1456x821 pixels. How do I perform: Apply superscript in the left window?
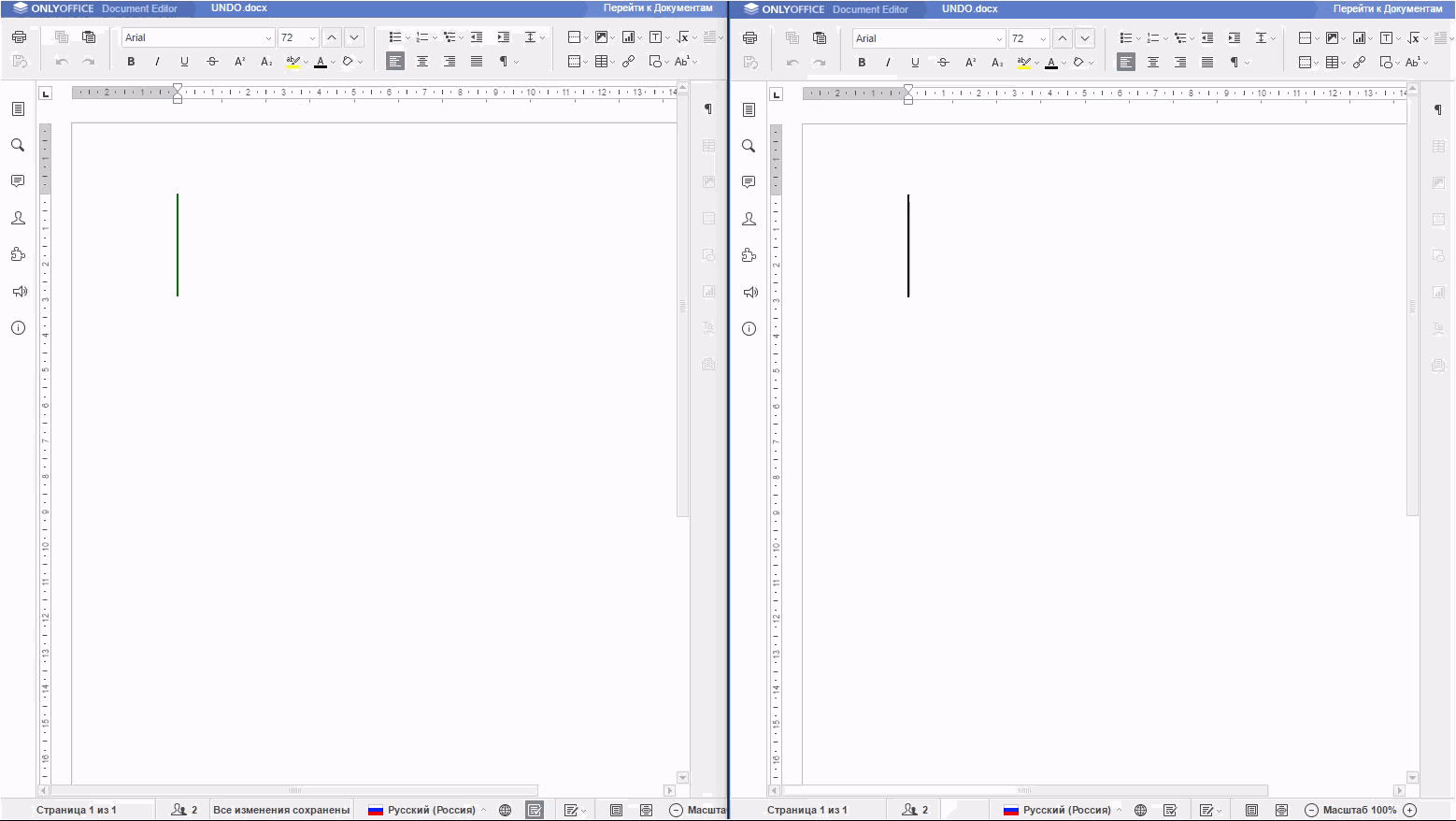click(x=239, y=62)
